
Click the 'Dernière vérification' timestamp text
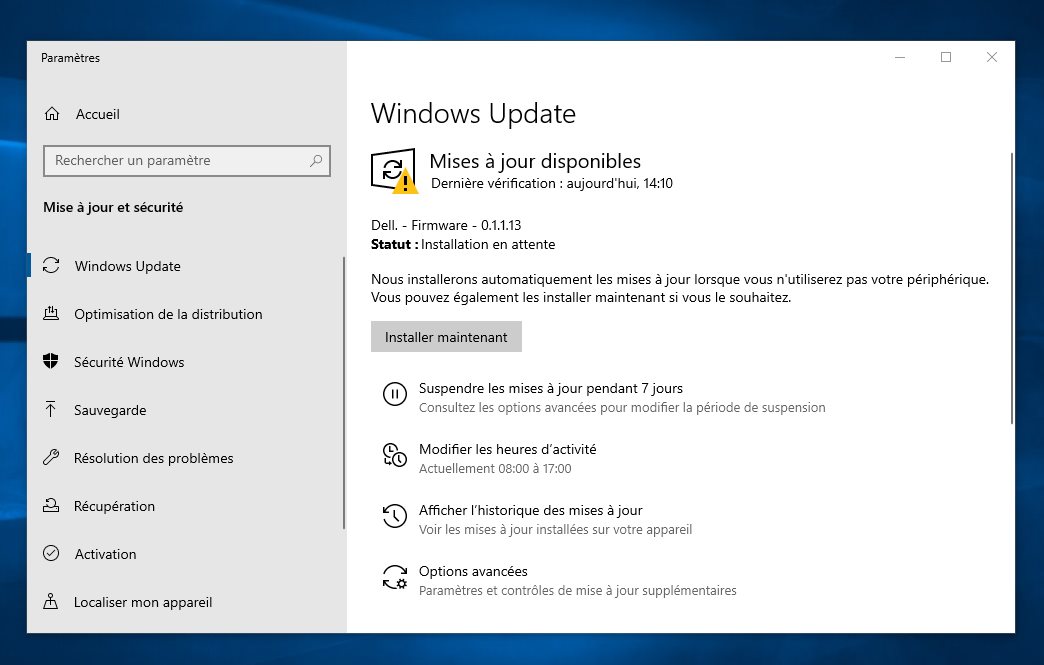pyautogui.click(x=552, y=183)
